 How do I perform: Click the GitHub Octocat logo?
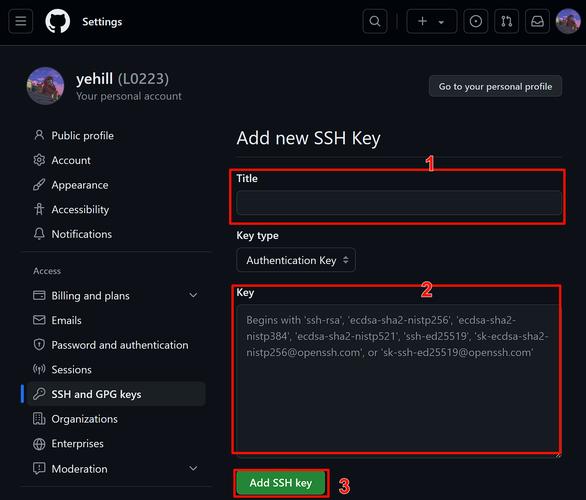click(58, 21)
